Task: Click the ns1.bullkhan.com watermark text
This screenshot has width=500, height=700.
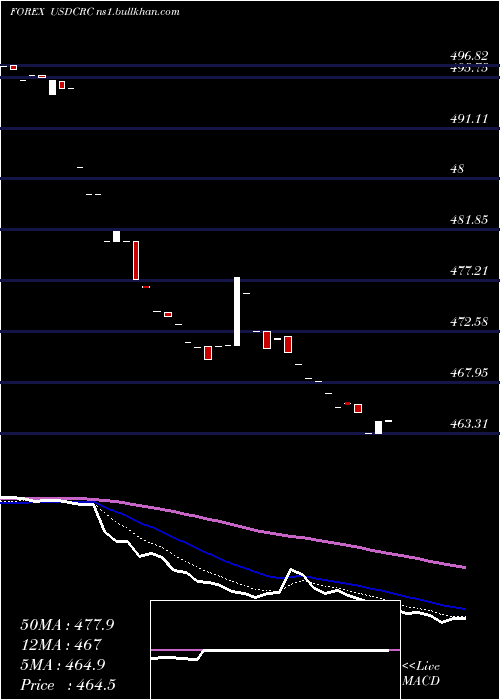Action: click(x=138, y=12)
